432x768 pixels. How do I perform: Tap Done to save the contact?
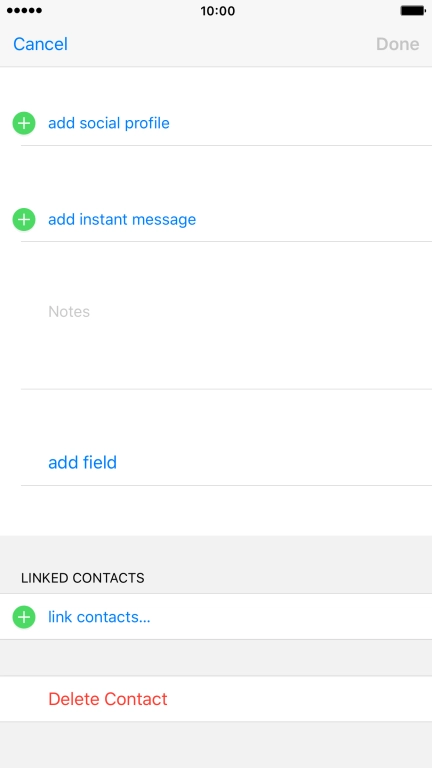pos(398,44)
